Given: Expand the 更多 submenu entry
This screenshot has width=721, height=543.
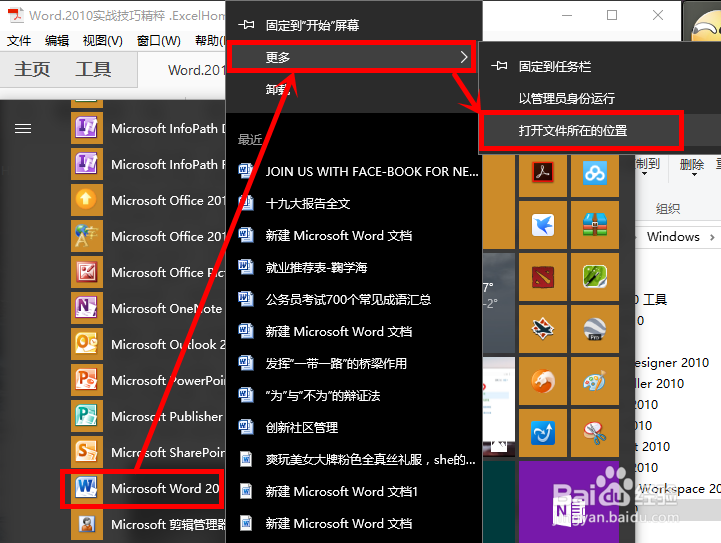Looking at the screenshot, I should coord(354,57).
